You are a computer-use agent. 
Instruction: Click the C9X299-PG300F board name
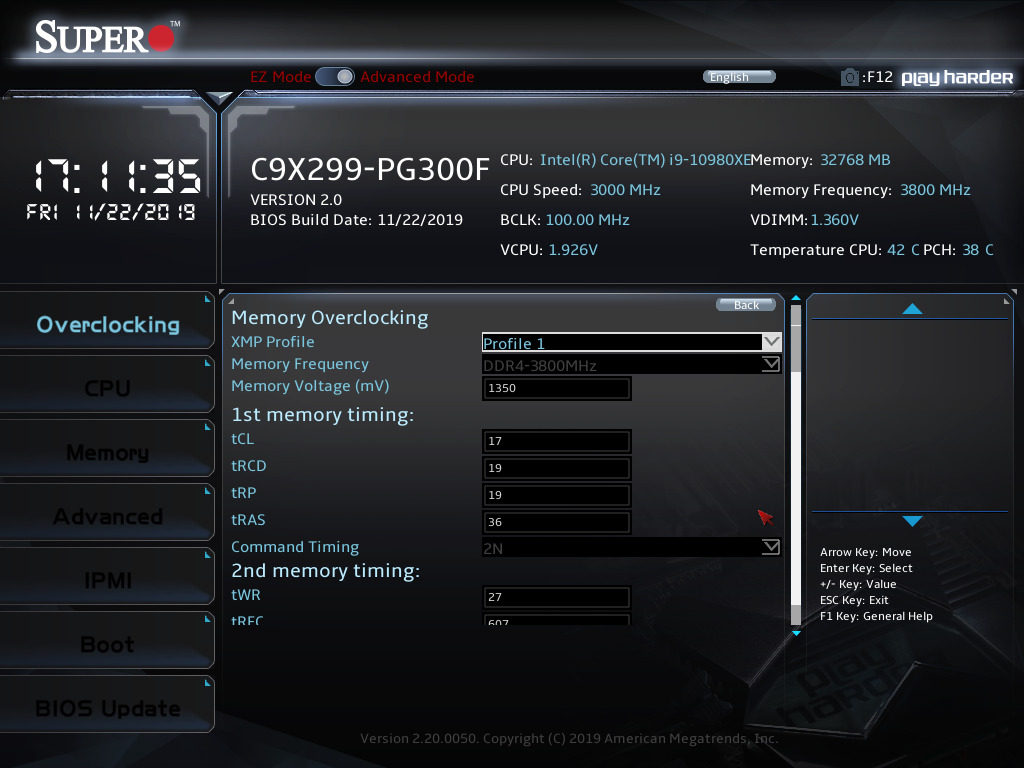pos(370,169)
